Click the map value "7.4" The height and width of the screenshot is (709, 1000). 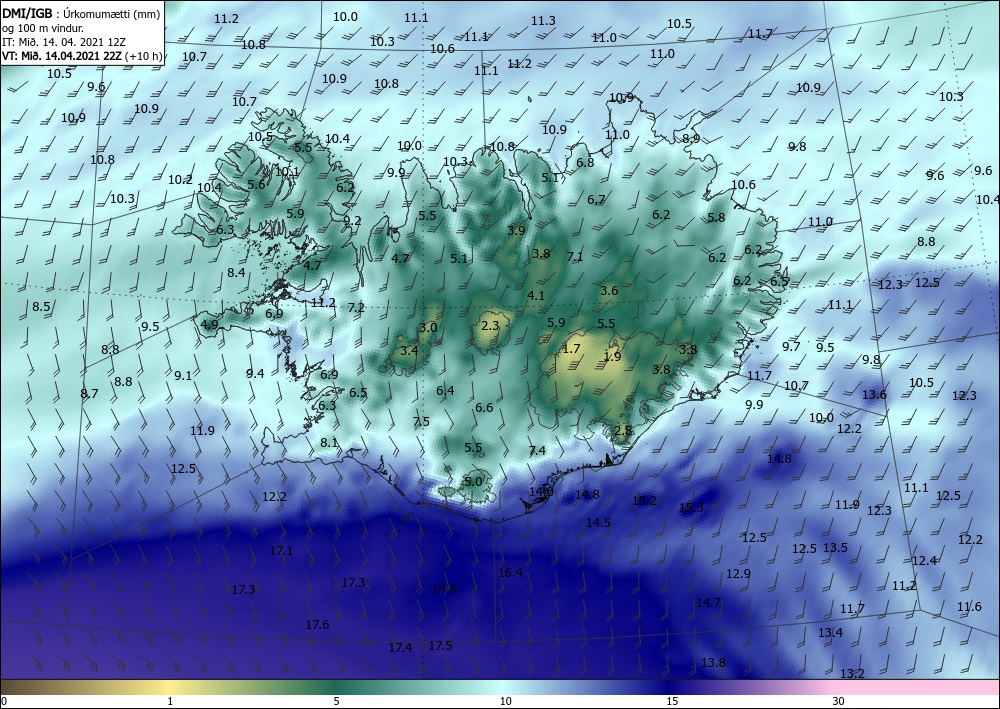[x=537, y=451]
